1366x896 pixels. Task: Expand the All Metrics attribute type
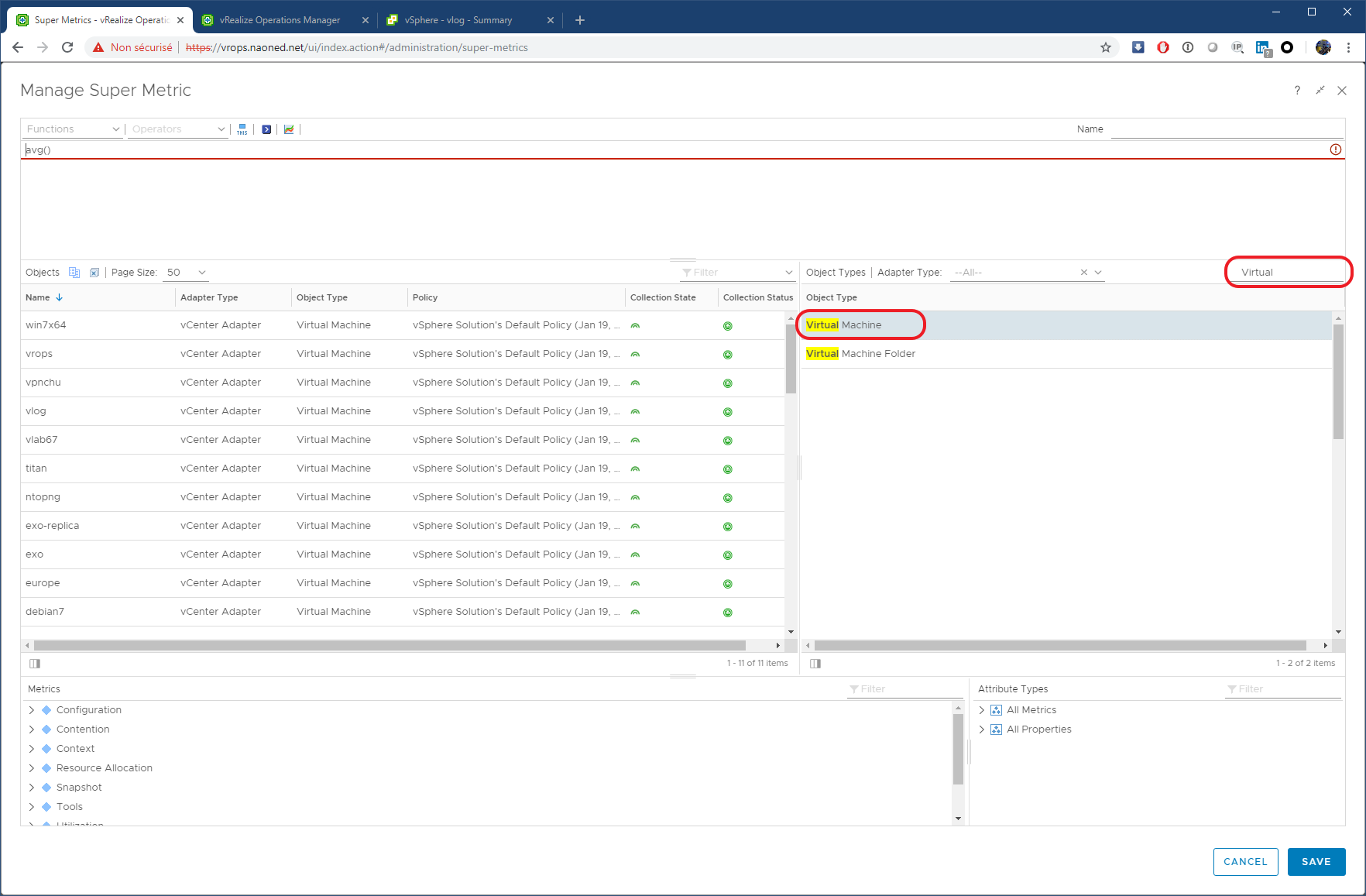click(982, 710)
